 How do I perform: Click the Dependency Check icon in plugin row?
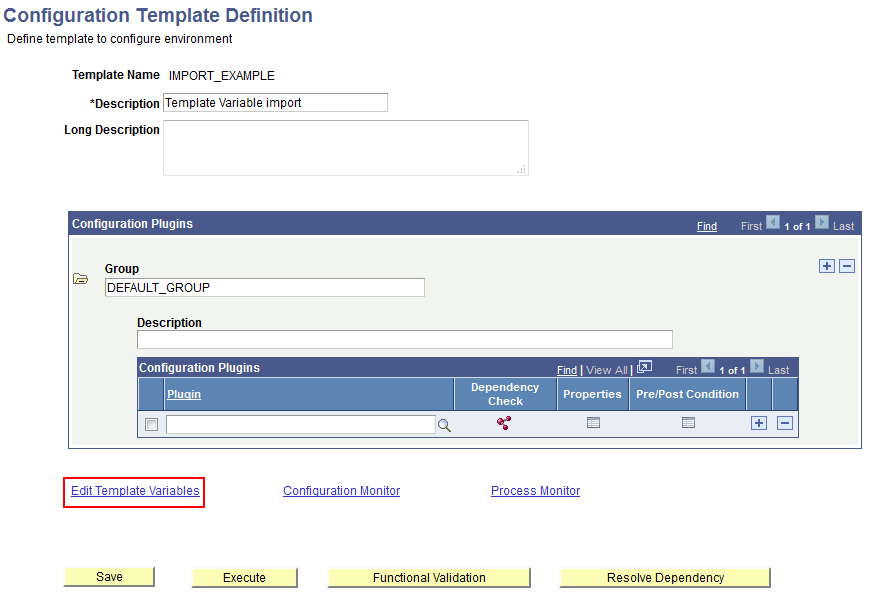pyautogui.click(x=504, y=423)
